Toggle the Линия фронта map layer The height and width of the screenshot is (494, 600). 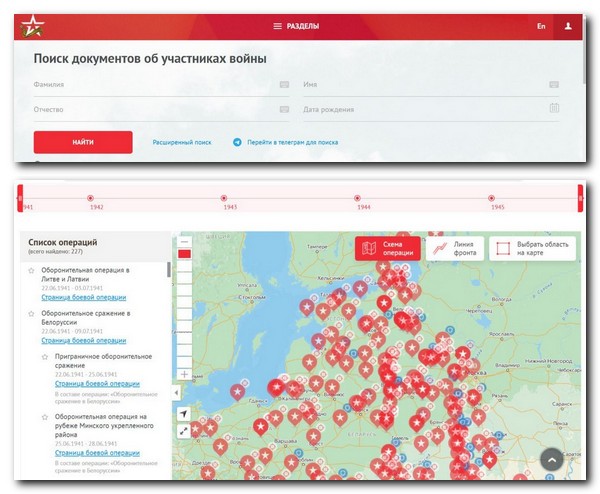(455, 249)
